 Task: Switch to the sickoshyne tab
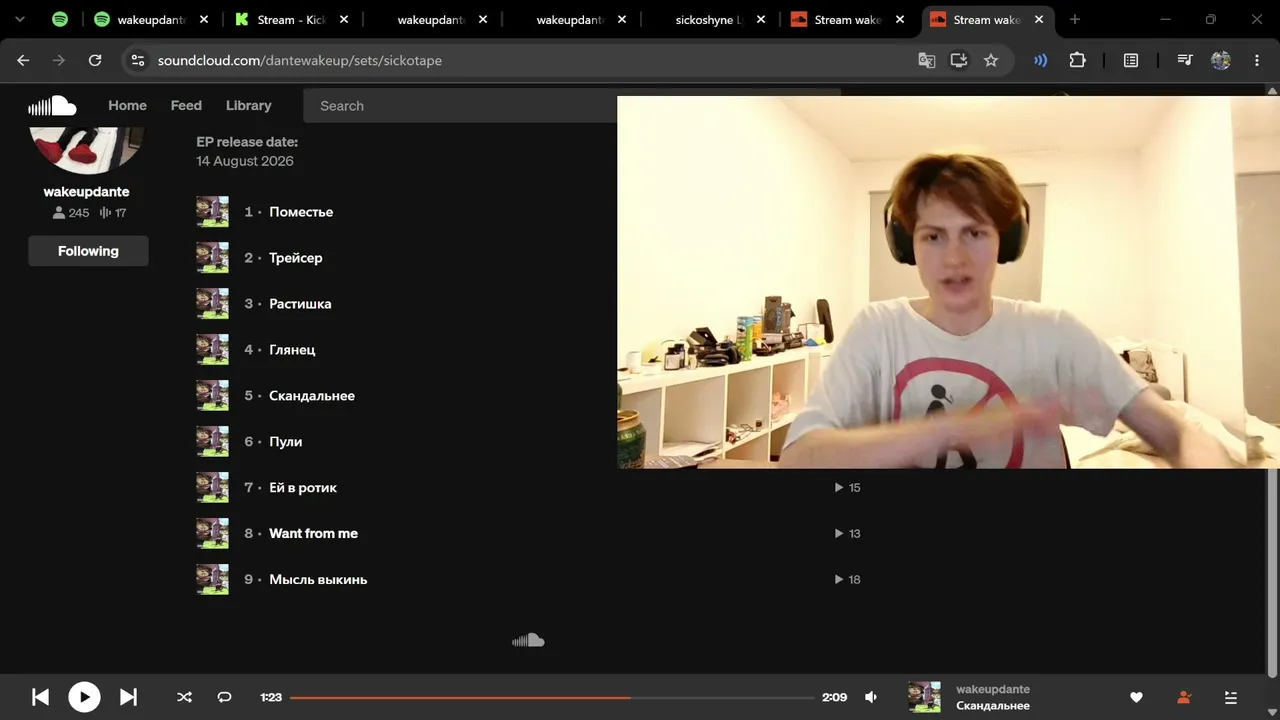pyautogui.click(x=710, y=19)
